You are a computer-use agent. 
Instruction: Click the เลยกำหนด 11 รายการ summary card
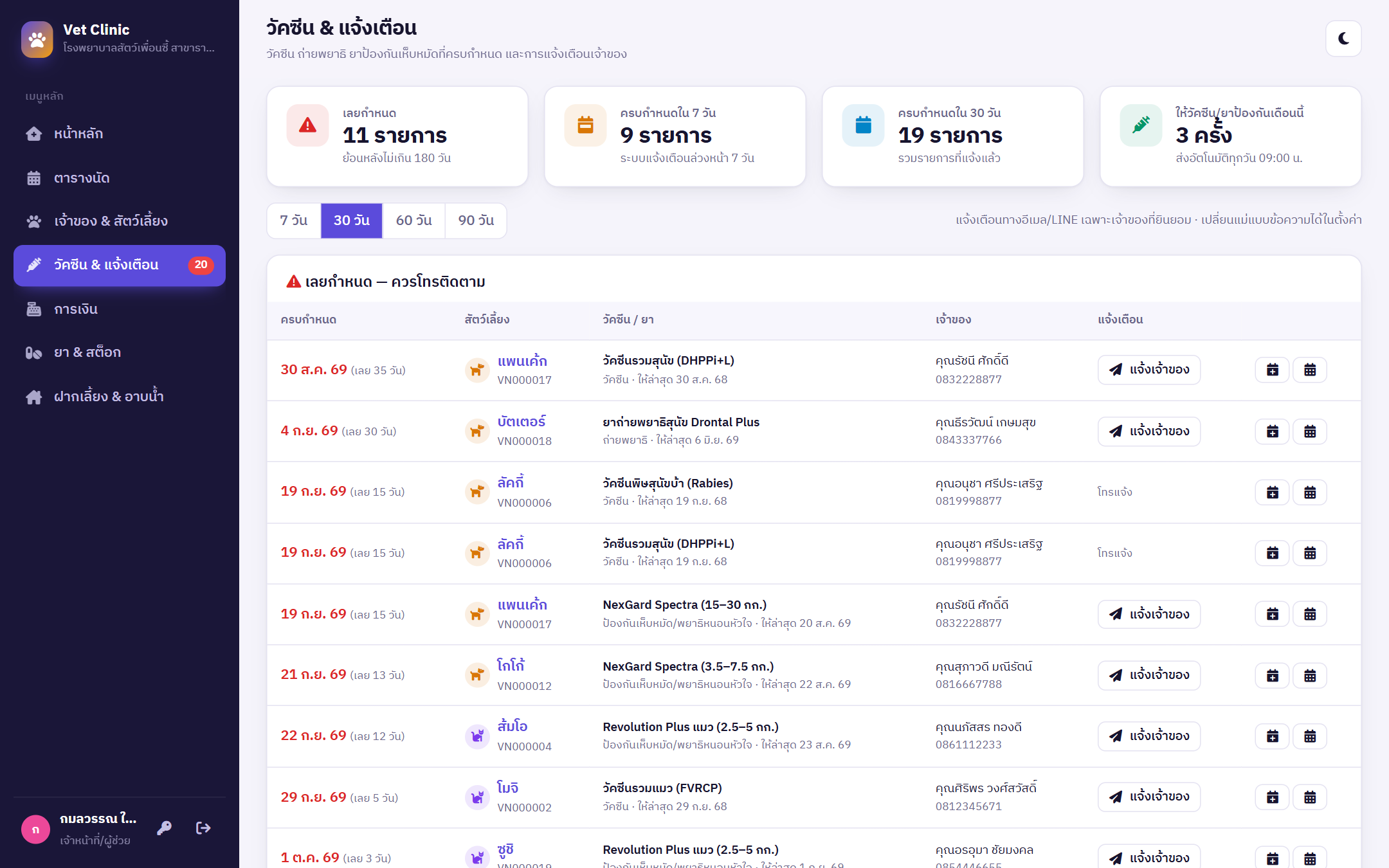coord(397,136)
